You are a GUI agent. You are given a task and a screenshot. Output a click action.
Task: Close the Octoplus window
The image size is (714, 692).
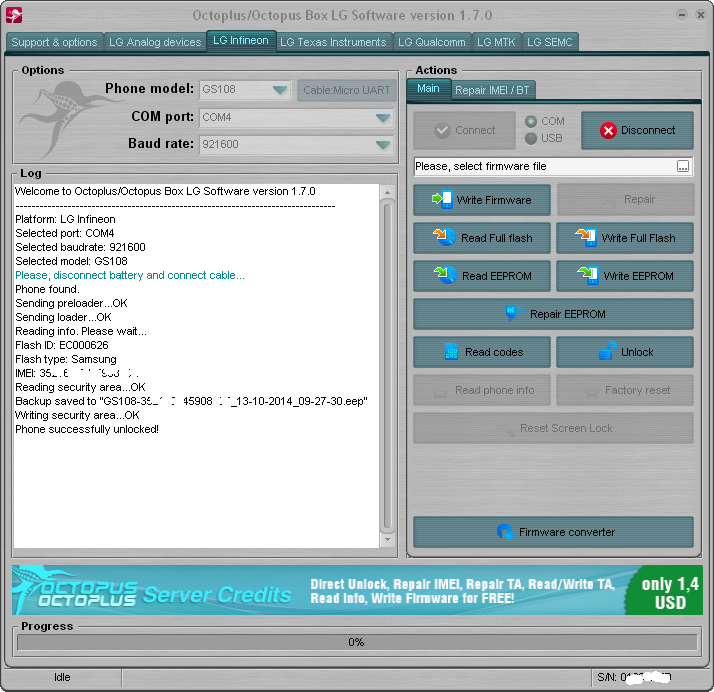pyautogui.click(x=700, y=15)
